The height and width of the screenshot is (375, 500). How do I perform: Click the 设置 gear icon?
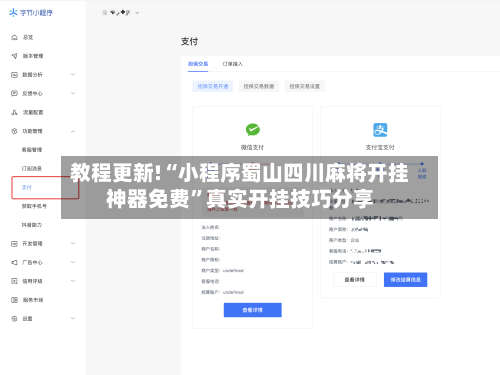(x=14, y=319)
